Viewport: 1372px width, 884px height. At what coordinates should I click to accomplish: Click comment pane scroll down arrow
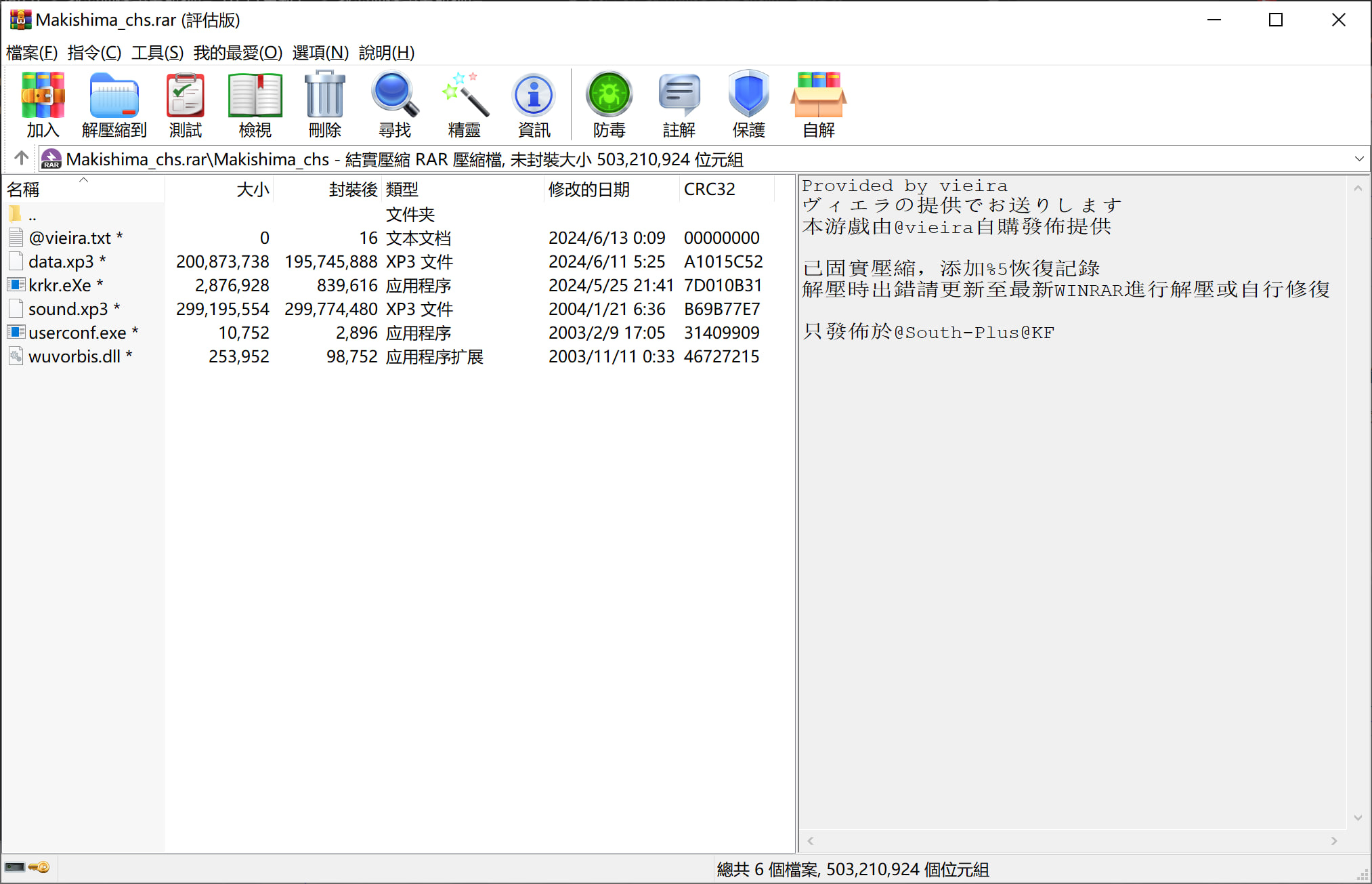click(1358, 818)
